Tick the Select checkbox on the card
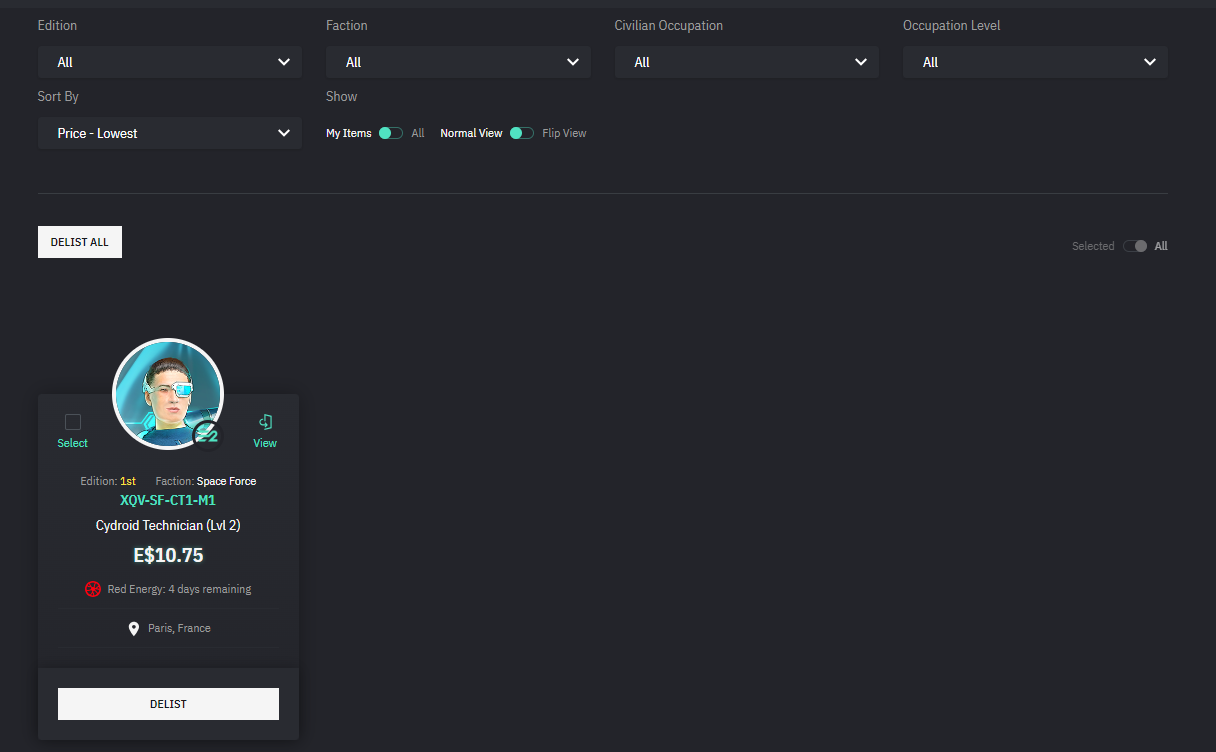 (x=73, y=422)
